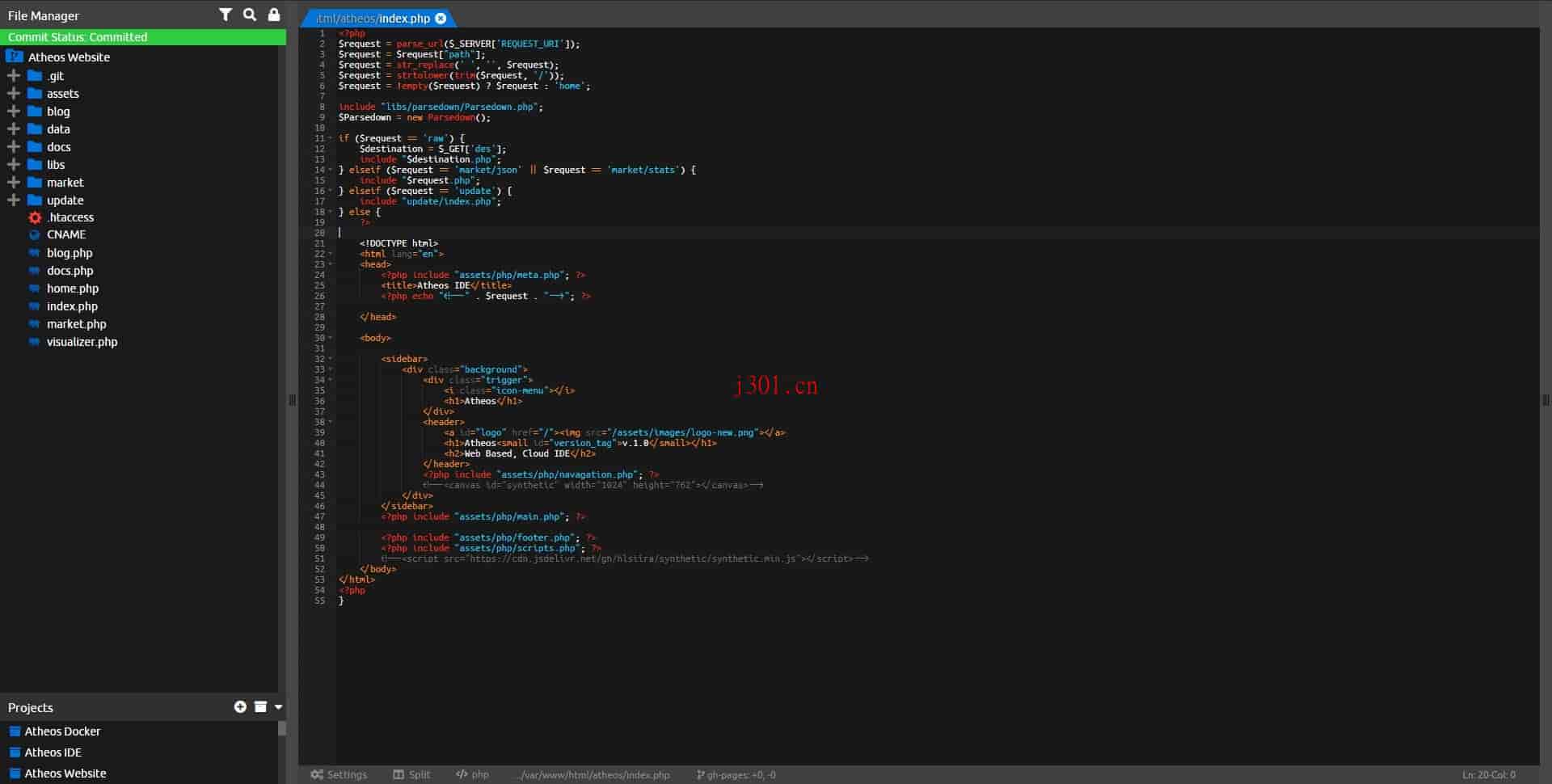Image resolution: width=1552 pixels, height=784 pixels.
Task: Expand the .git folder
Action: 14,76
